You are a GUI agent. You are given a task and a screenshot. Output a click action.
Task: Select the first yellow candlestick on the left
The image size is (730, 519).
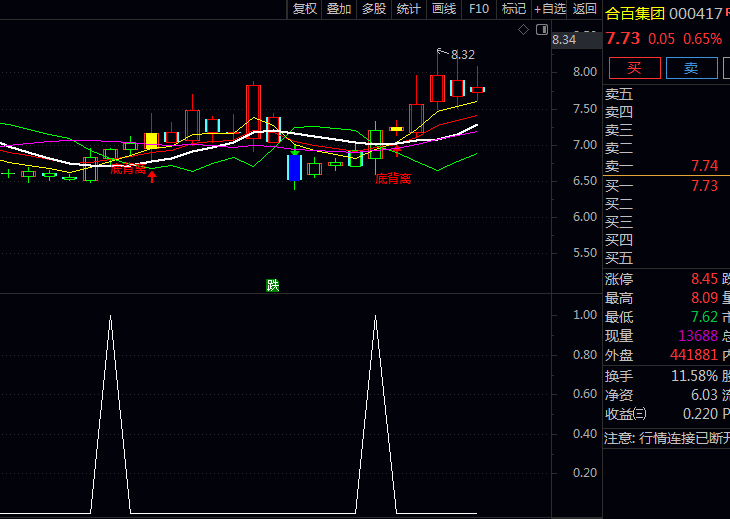(x=152, y=140)
